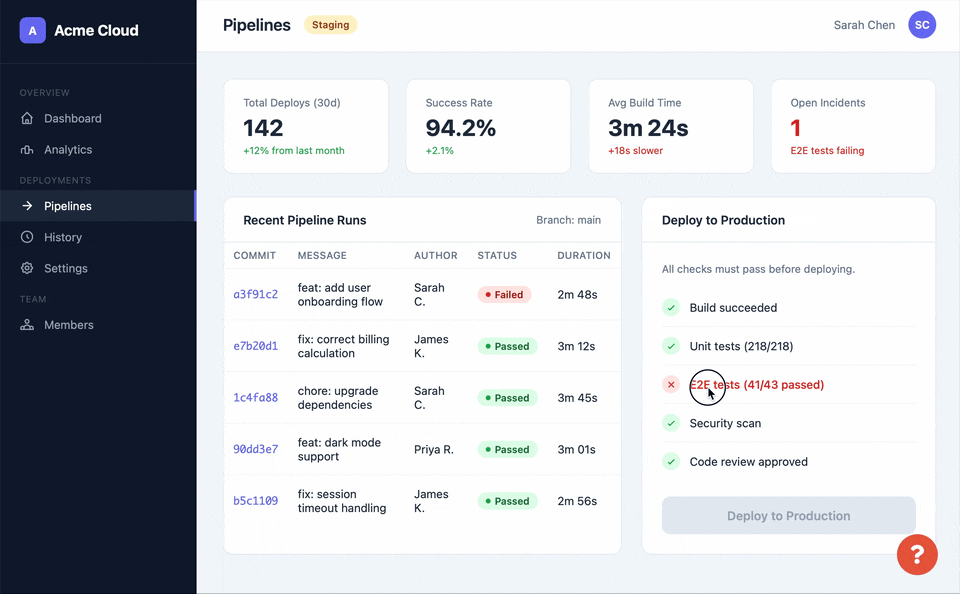Viewport: 960px width, 594px height.
Task: Click the Build succeeded green check icon
Action: coord(671,308)
